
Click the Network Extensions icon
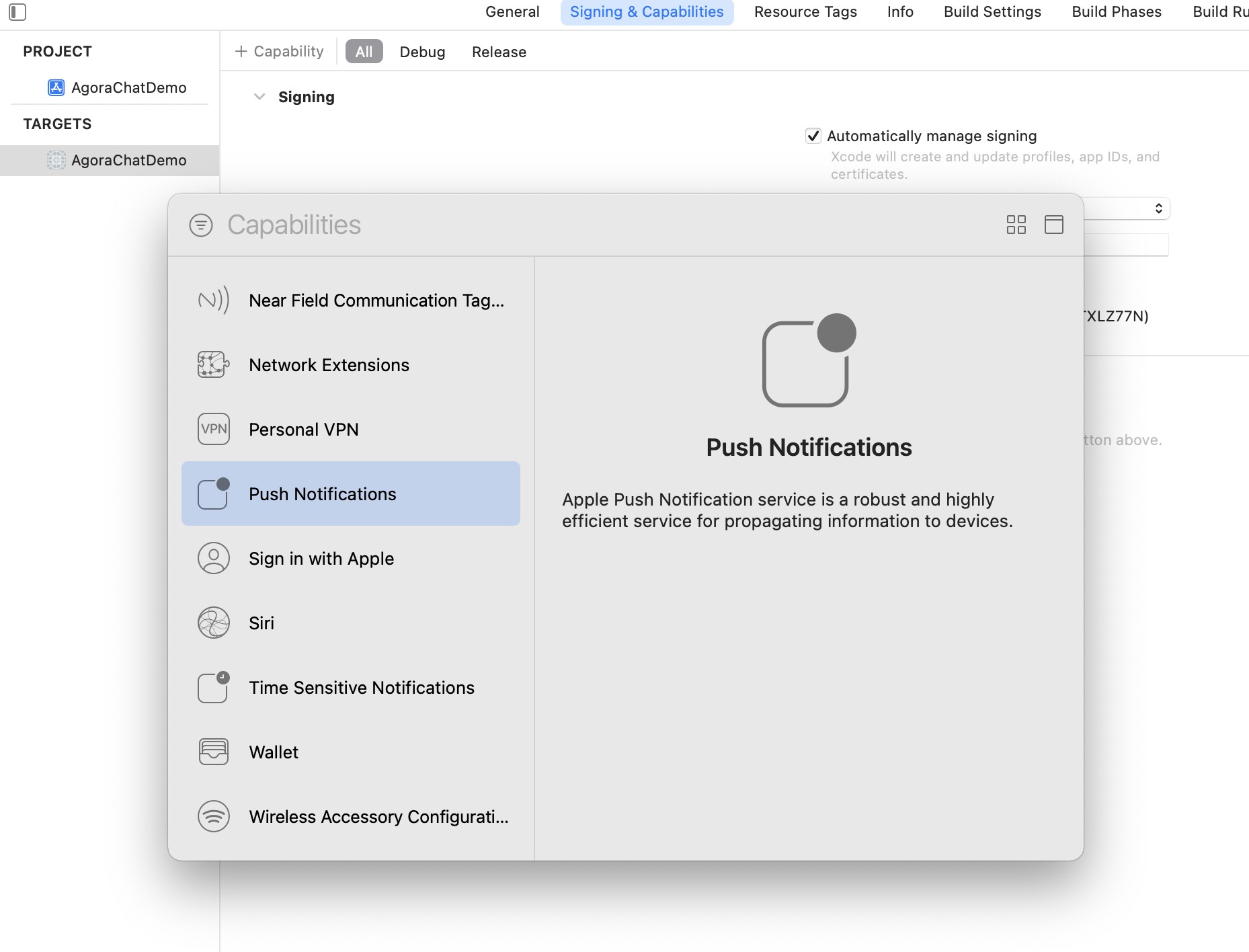tap(214, 364)
